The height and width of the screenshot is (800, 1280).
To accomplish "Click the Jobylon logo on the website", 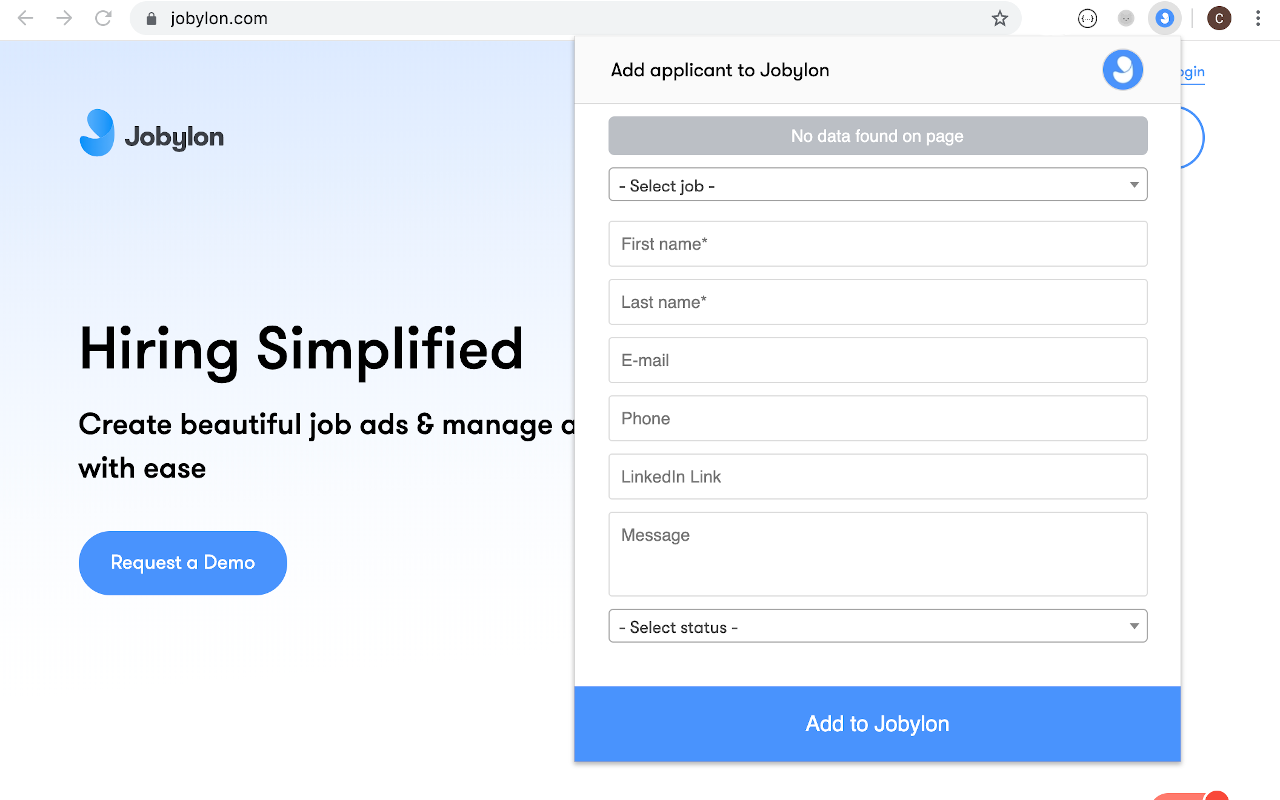I will [x=152, y=133].
